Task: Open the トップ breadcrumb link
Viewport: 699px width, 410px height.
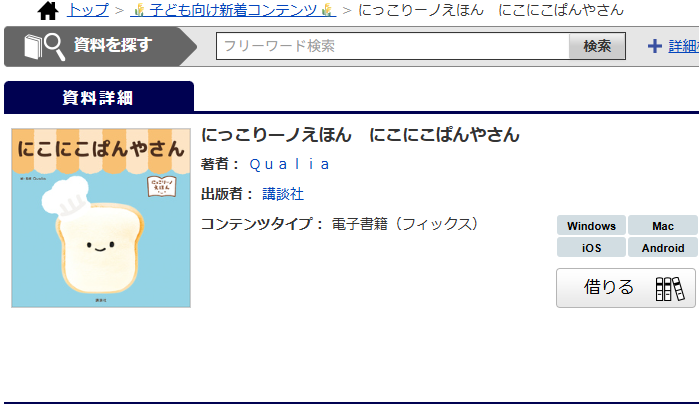Action: click(x=88, y=10)
